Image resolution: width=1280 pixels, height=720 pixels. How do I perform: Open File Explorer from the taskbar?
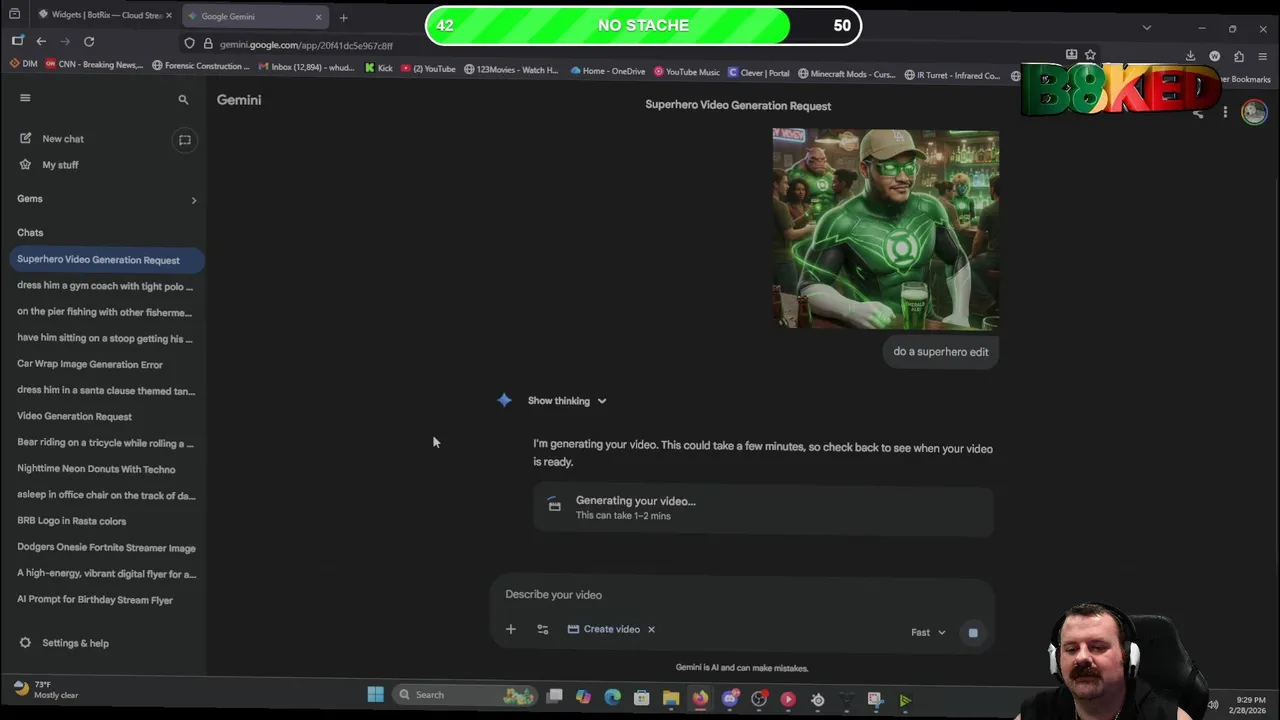(671, 698)
